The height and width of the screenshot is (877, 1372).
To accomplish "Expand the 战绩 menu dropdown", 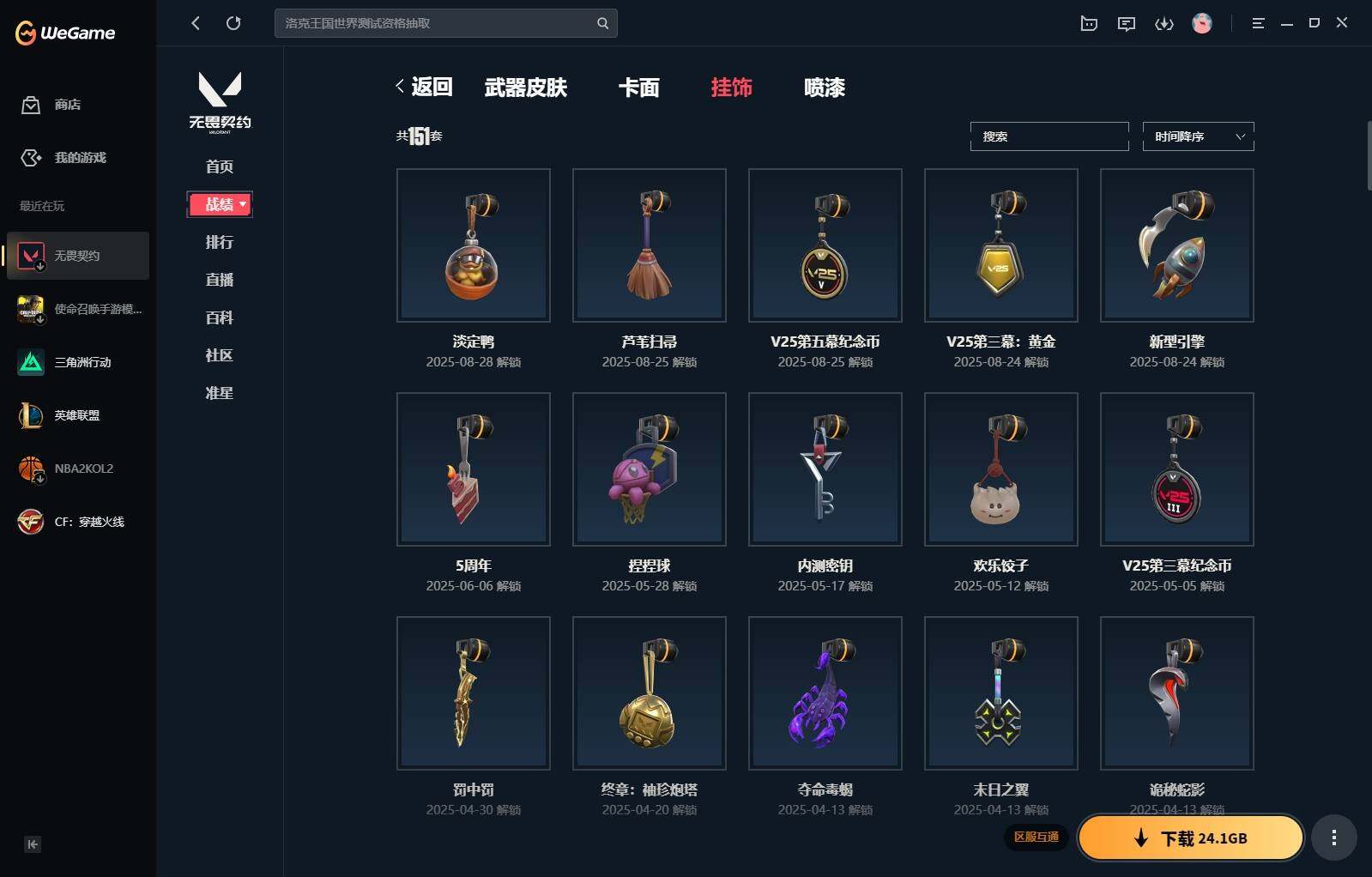I will pos(220,204).
